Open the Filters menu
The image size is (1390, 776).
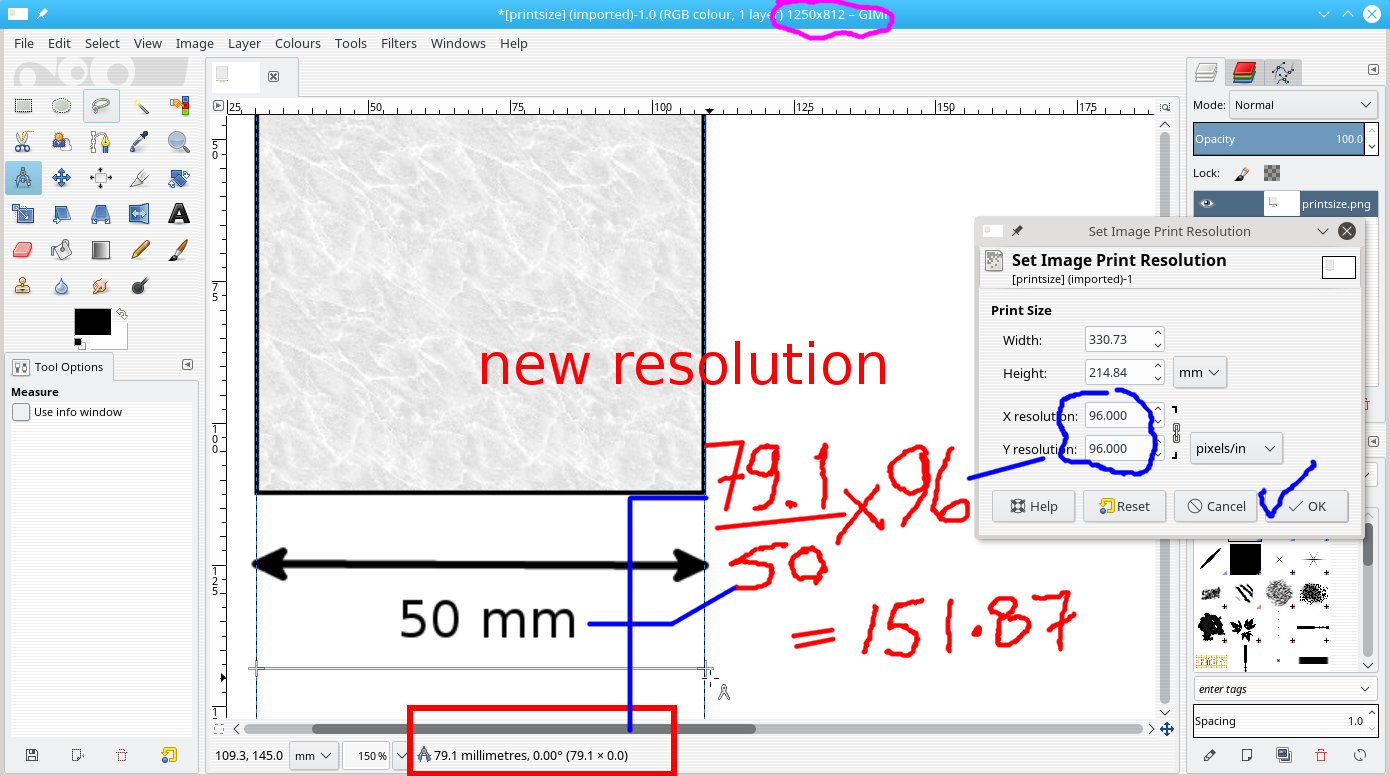[399, 43]
